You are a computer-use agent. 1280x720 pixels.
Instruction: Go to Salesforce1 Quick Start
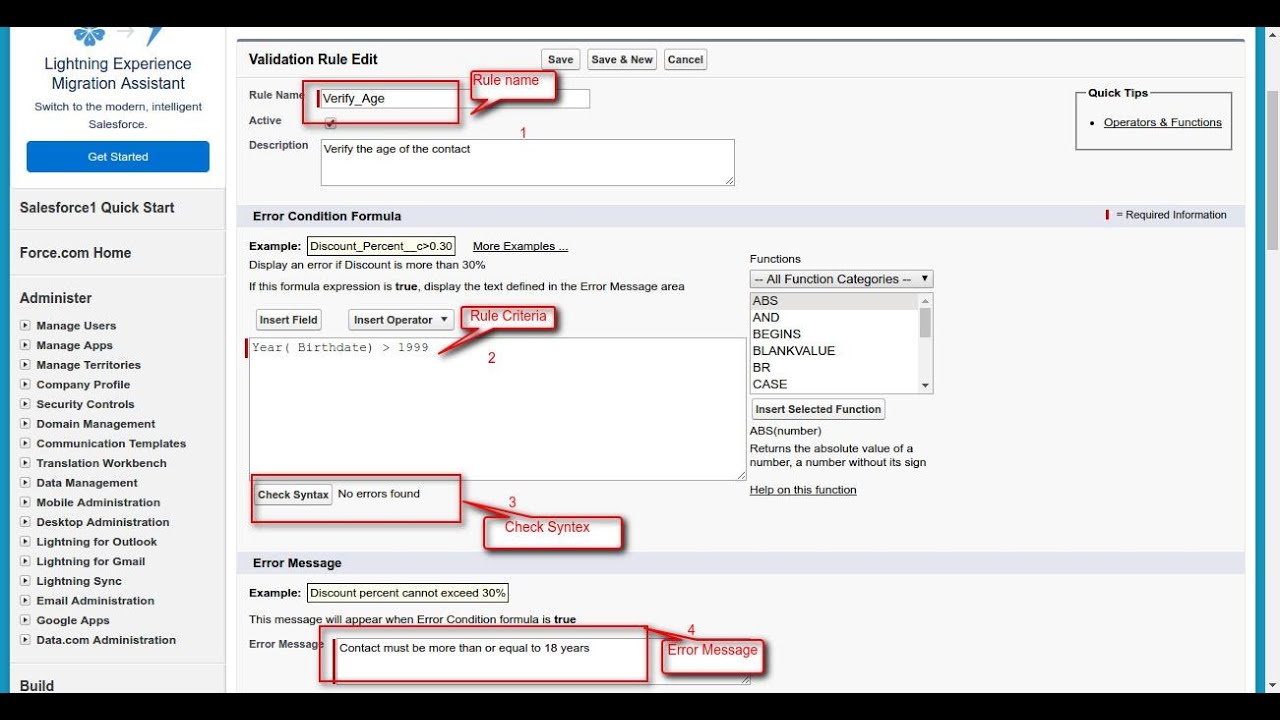[x=97, y=208]
